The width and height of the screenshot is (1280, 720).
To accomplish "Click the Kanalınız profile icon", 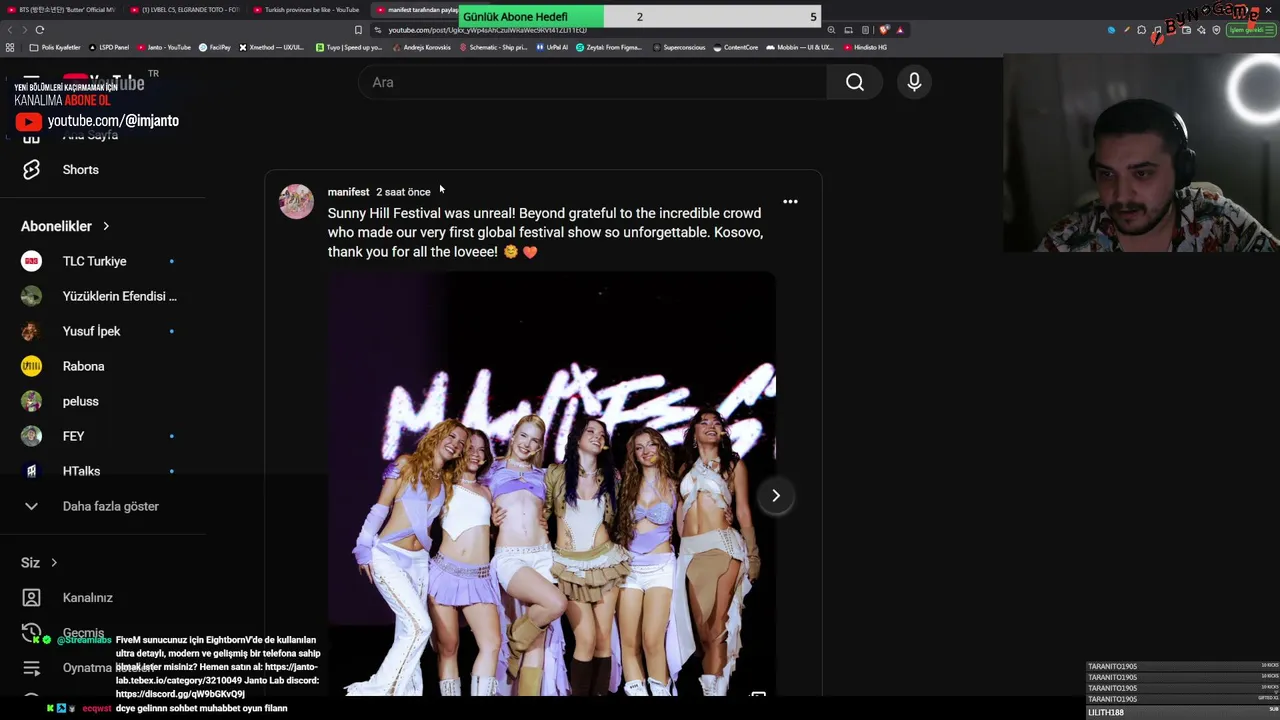I will pyautogui.click(x=31, y=598).
